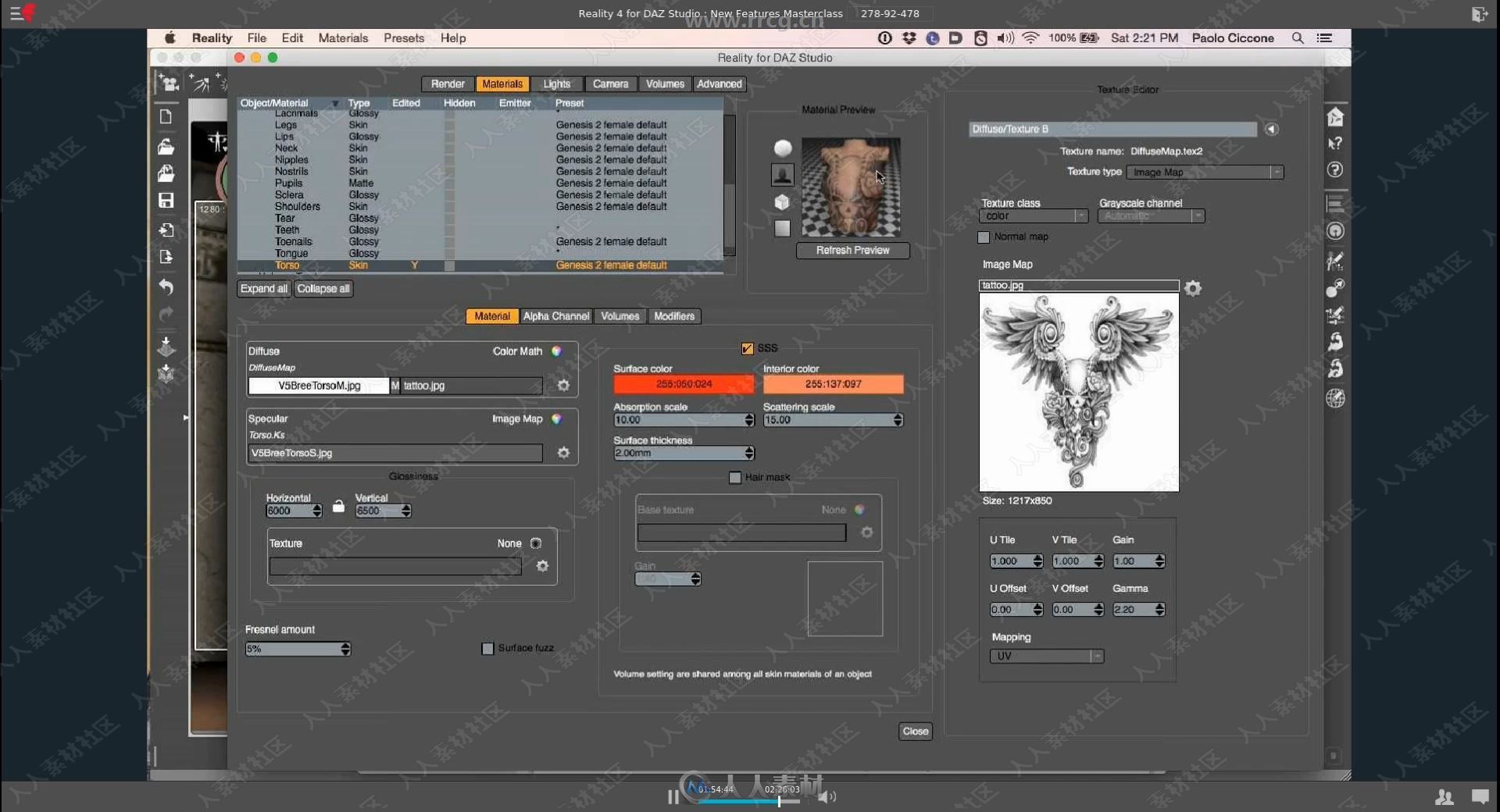
Task: Click the material list vertical scrollbar
Action: pyautogui.click(x=730, y=186)
